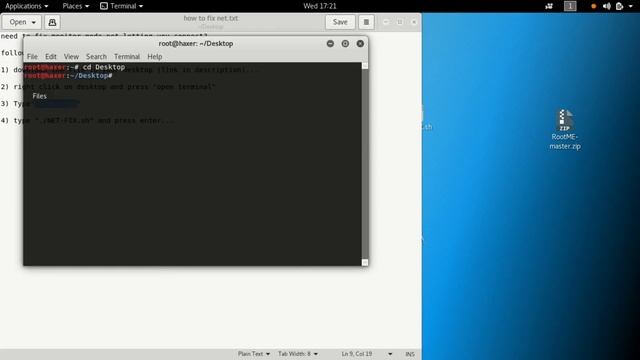Open the Terminal app menu in top bar

click(x=122, y=6)
